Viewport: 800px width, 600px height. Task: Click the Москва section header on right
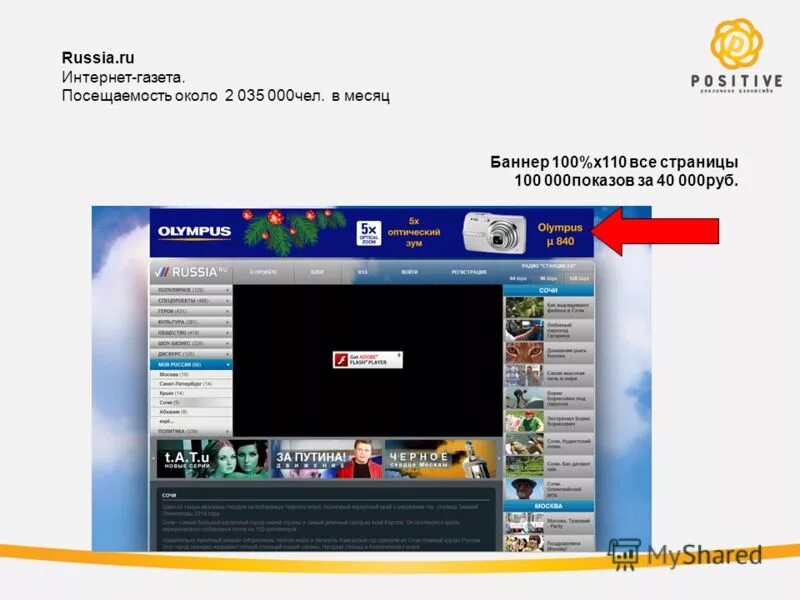[548, 506]
